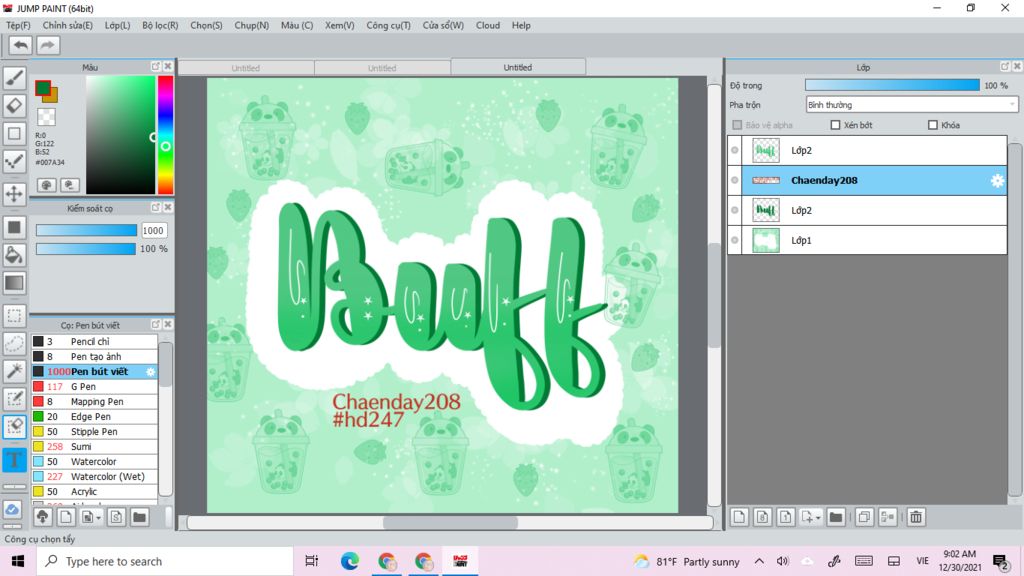1024x576 pixels.
Task: Open the Cloud menu
Action: (x=488, y=25)
